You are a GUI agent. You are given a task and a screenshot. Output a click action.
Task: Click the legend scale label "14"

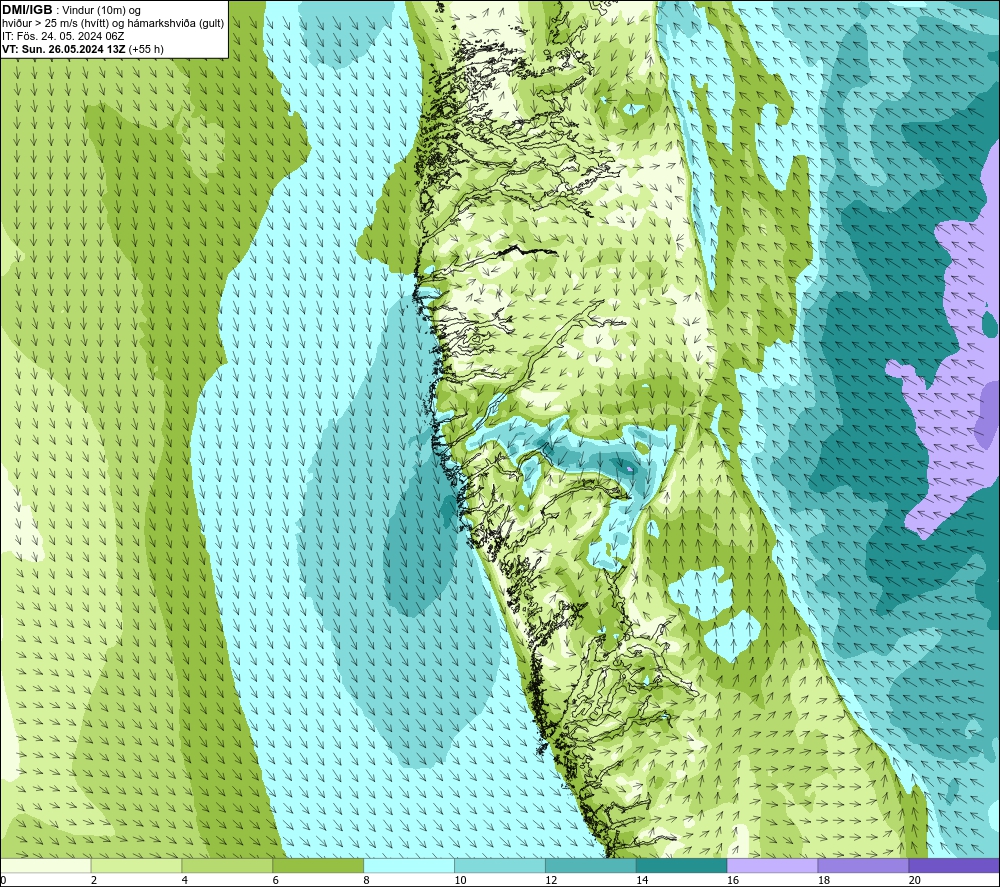click(642, 881)
